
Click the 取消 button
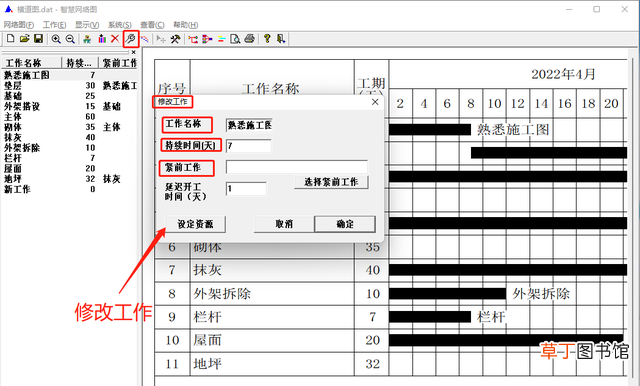click(284, 224)
